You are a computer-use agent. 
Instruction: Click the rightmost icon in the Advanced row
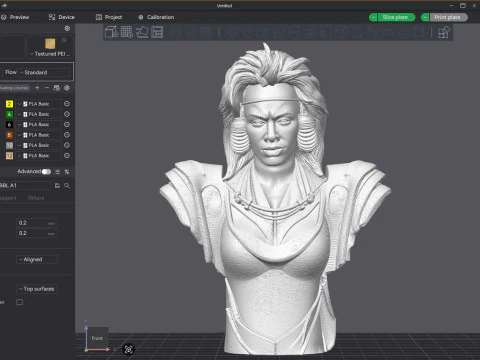pyautogui.click(x=67, y=172)
